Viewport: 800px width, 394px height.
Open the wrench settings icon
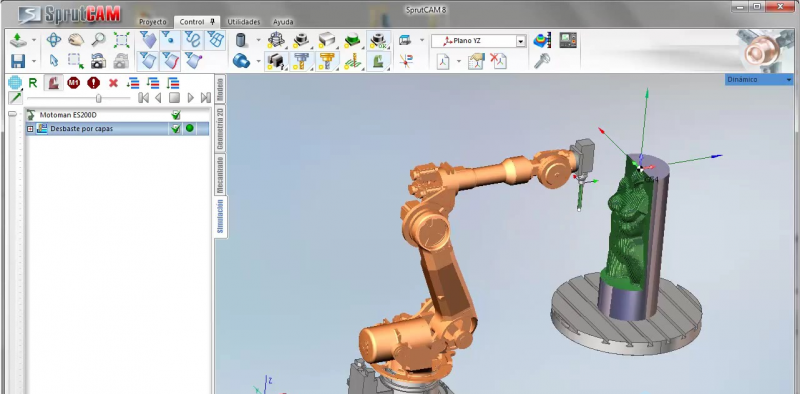(x=541, y=61)
